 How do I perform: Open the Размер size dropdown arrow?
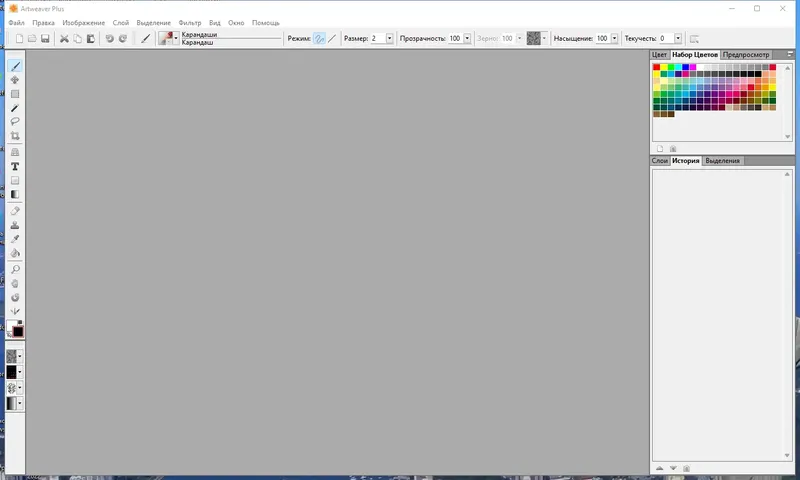coord(389,38)
